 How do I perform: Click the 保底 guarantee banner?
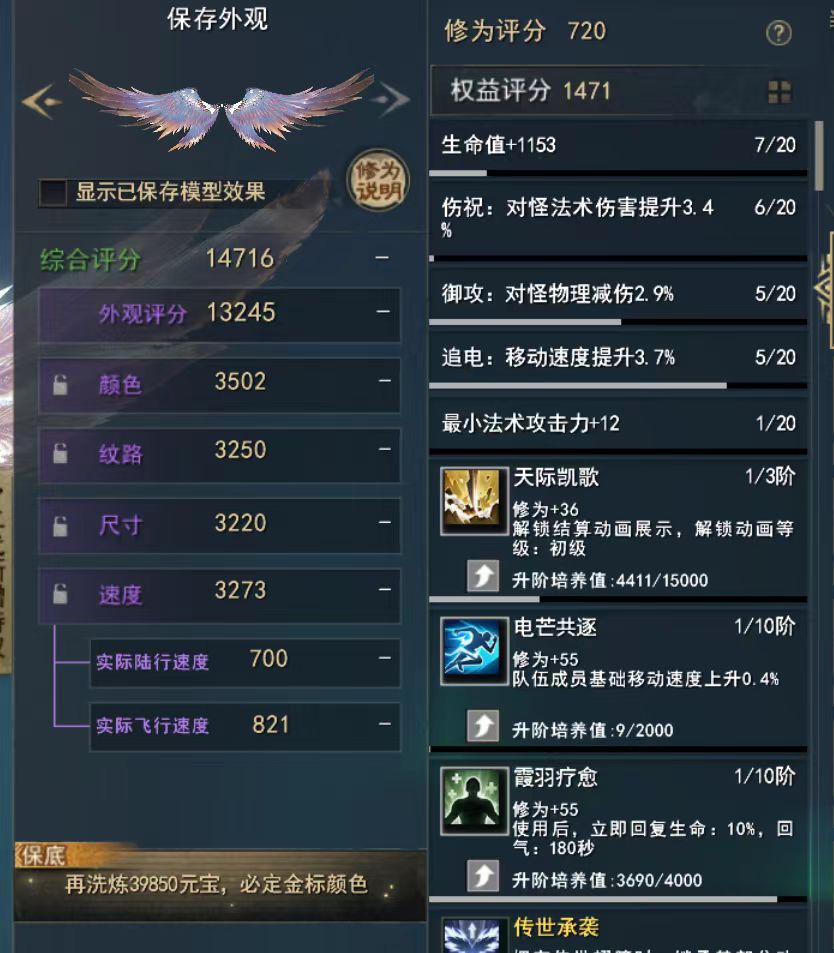click(220, 882)
